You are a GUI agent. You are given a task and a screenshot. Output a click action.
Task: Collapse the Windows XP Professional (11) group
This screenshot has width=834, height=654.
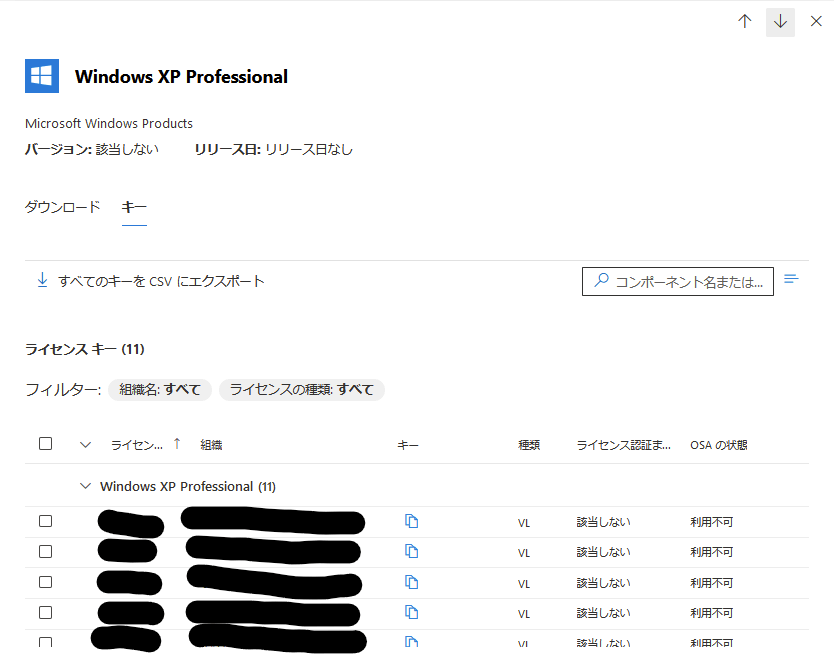85,486
